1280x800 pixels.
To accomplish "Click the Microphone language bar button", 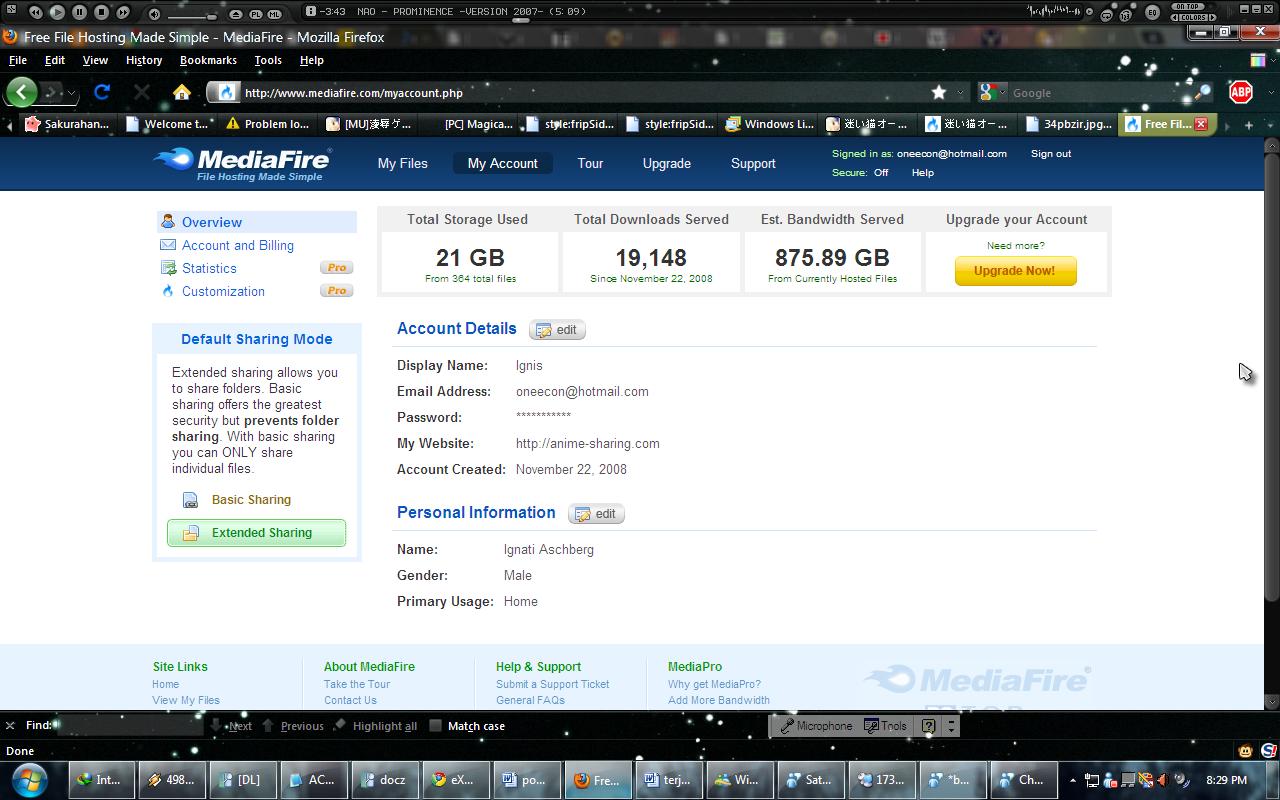I will (x=816, y=726).
